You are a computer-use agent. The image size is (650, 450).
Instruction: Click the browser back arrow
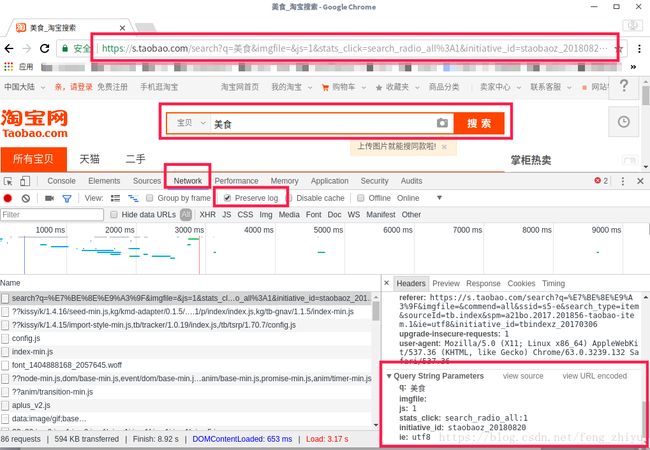9,48
